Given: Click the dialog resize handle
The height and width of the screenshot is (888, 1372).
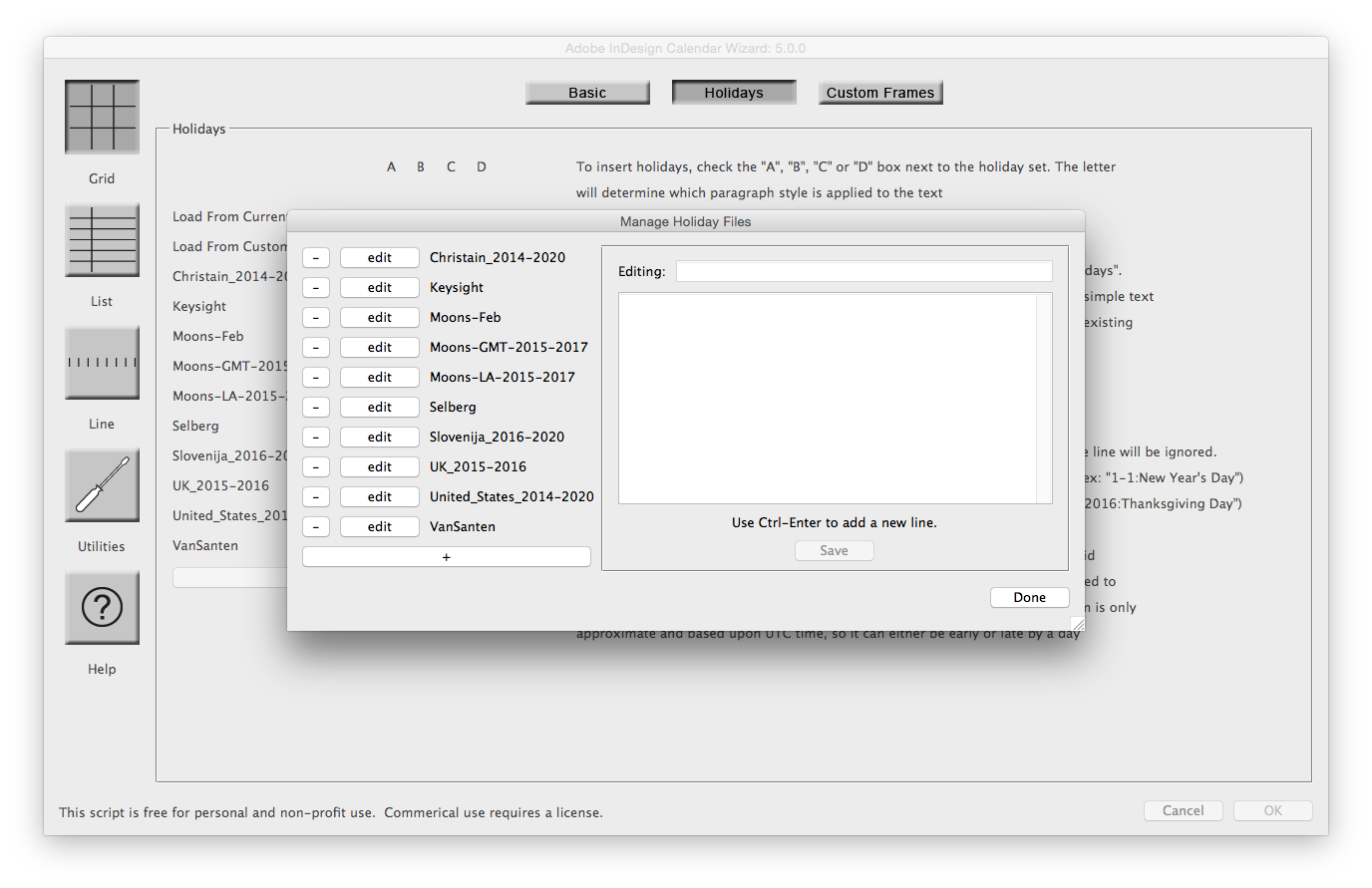Looking at the screenshot, I should pos(1077,623).
